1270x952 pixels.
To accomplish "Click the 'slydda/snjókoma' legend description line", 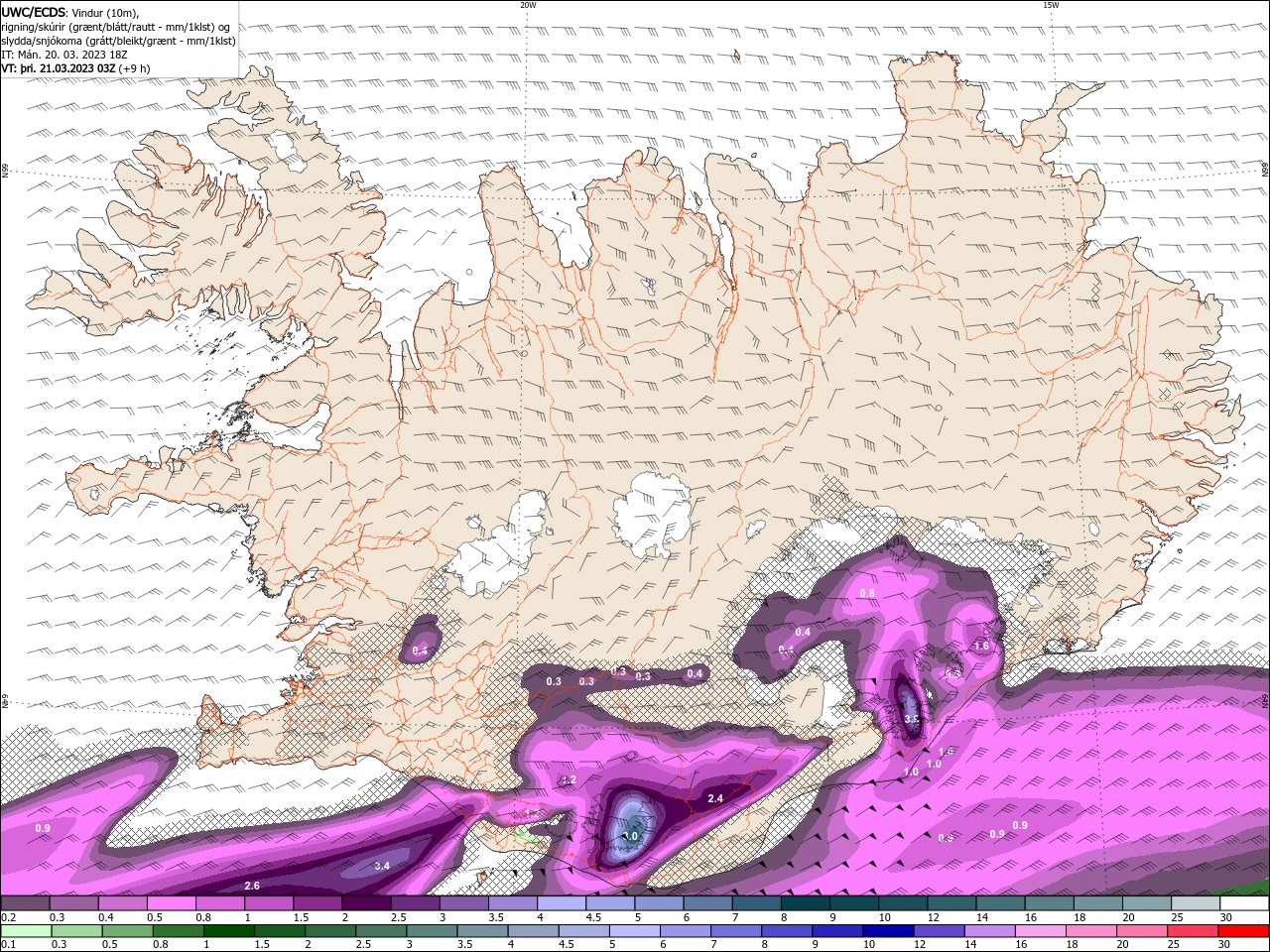I will [x=119, y=41].
